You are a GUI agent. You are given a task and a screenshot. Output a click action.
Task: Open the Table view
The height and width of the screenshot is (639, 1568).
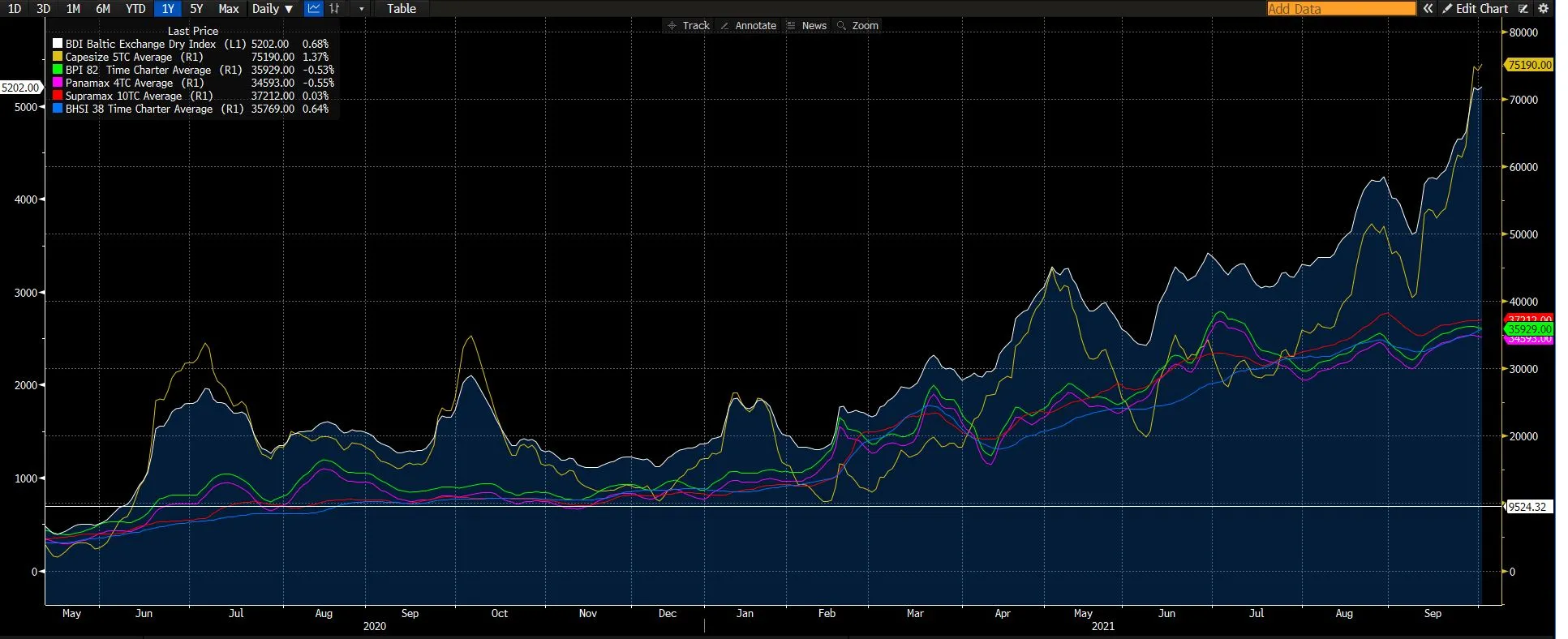point(402,9)
